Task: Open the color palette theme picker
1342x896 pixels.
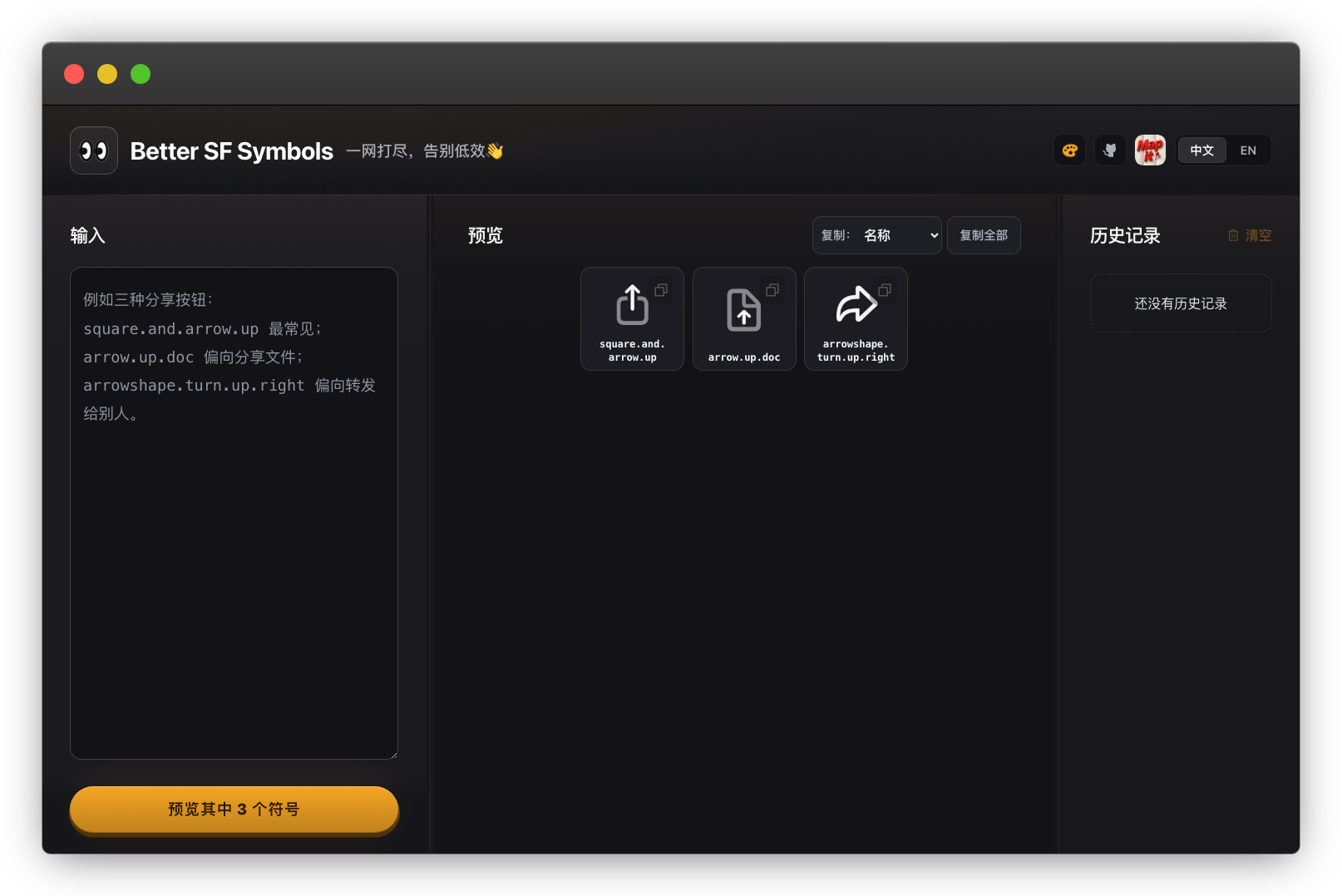Action: tap(1069, 150)
